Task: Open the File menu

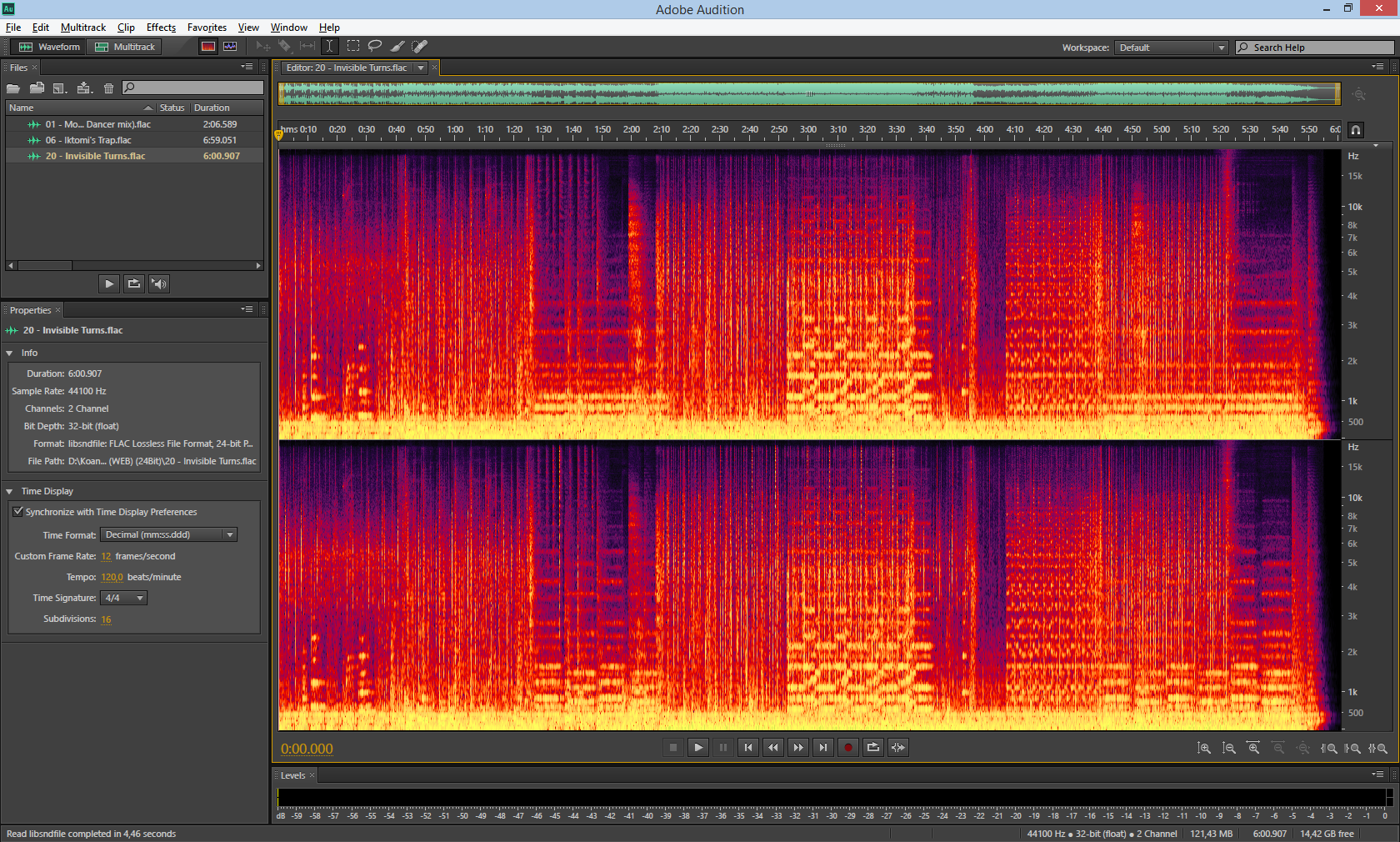Action: (x=13, y=28)
